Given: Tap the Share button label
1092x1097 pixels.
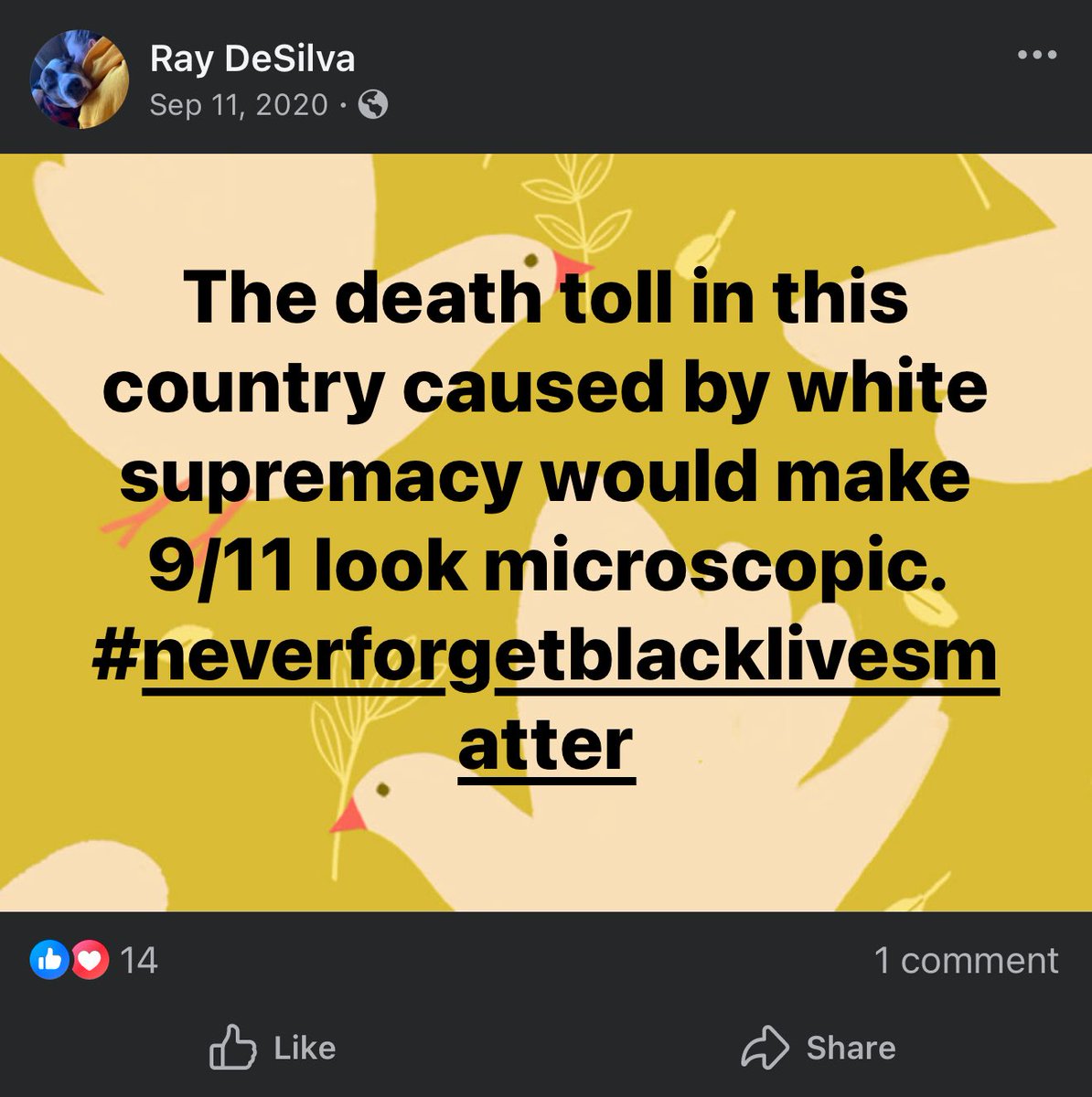Looking at the screenshot, I should (851, 1048).
